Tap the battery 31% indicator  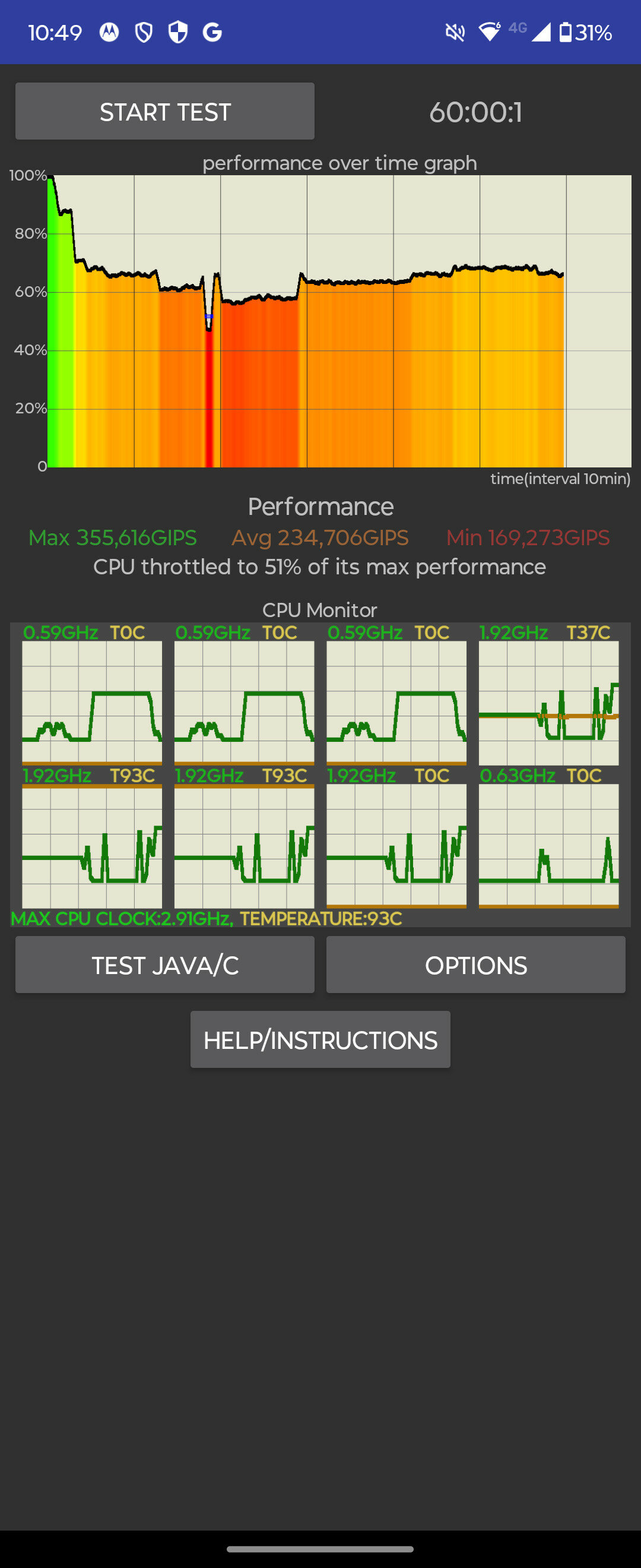pyautogui.click(x=586, y=32)
